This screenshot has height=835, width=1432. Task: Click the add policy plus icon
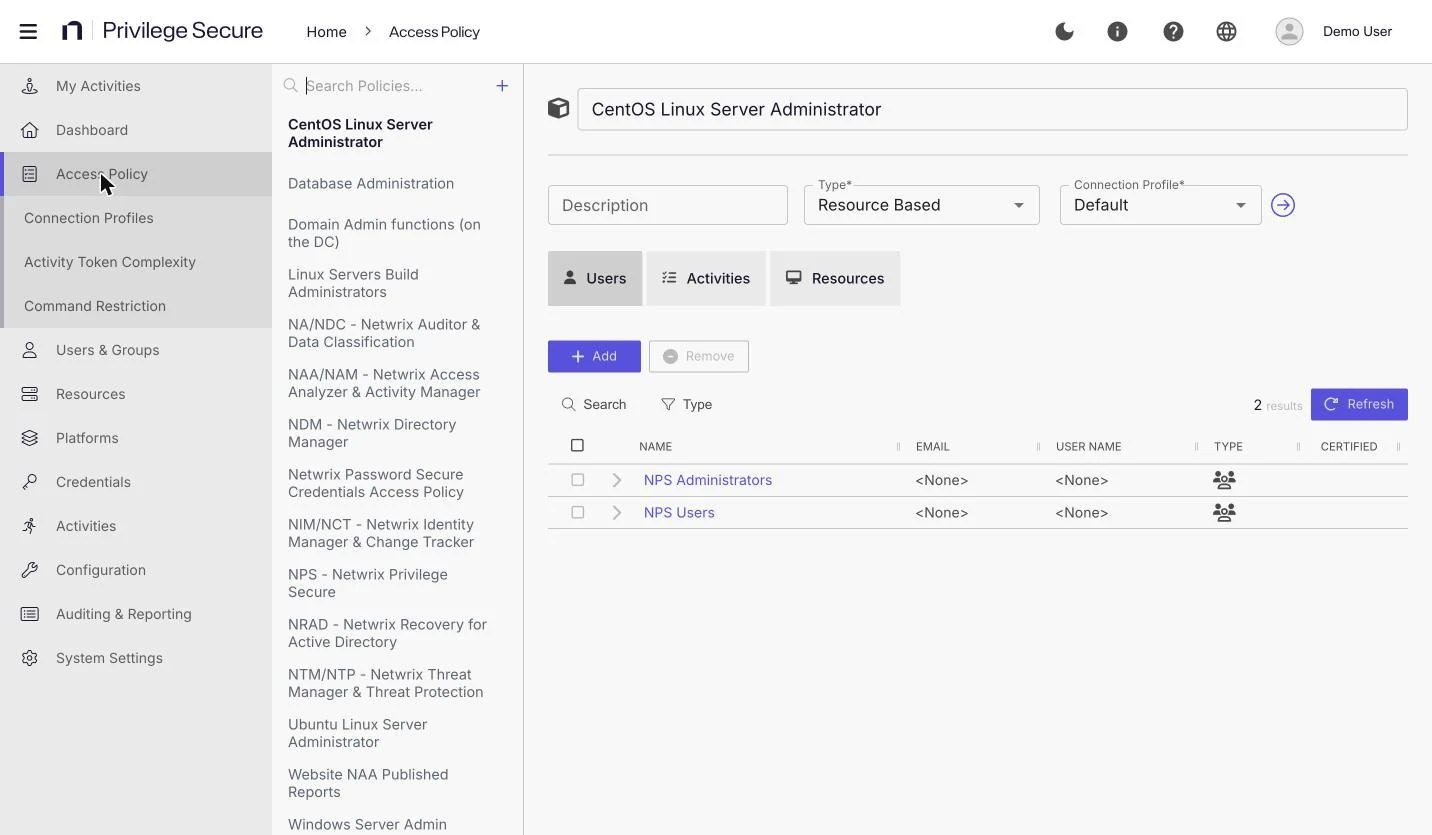pyautogui.click(x=502, y=86)
